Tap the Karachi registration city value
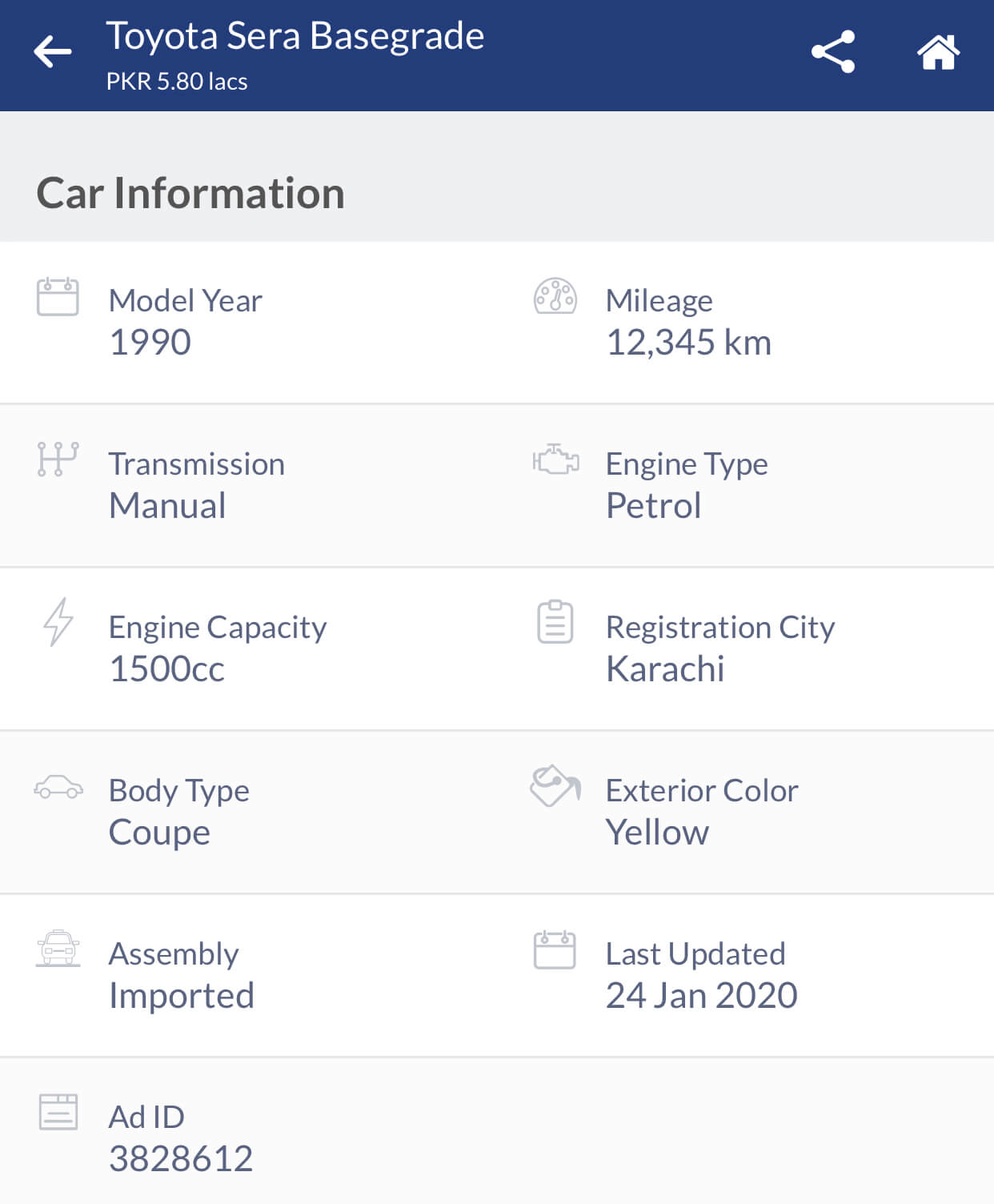Image resolution: width=994 pixels, height=1204 pixels. (x=665, y=668)
